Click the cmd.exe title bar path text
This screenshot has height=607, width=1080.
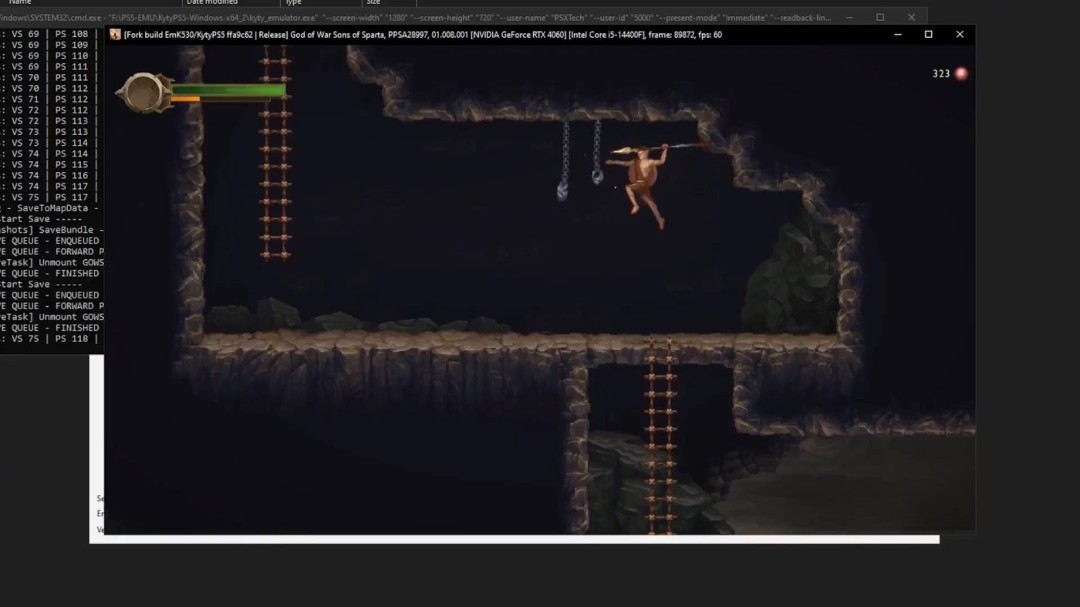[x=415, y=18]
